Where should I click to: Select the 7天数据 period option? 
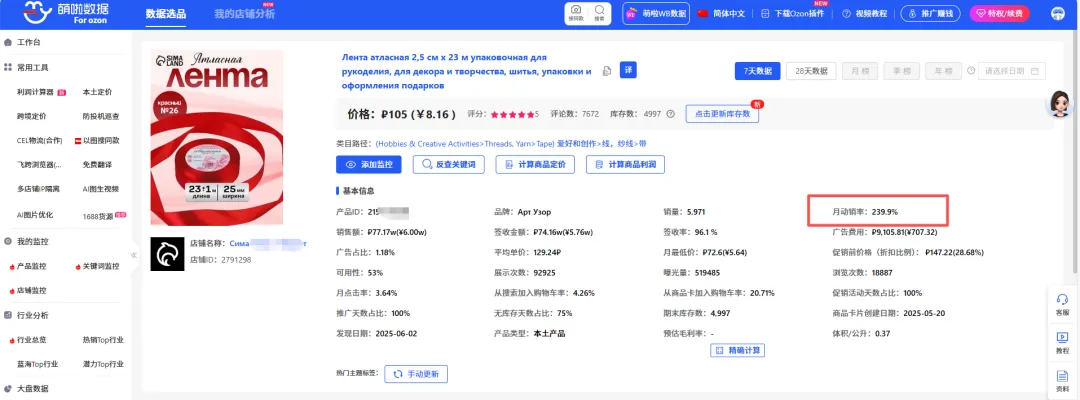click(757, 71)
